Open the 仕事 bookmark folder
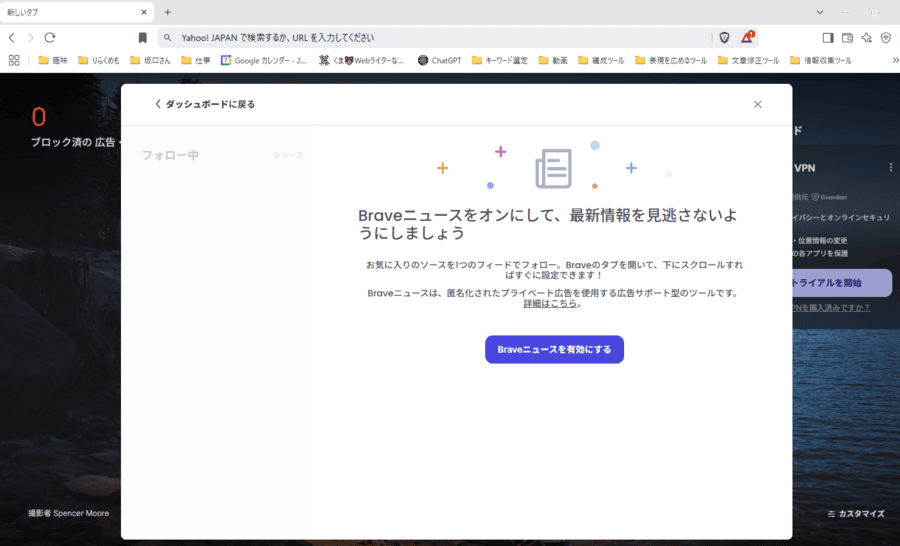Image resolution: width=900 pixels, height=546 pixels. [x=195, y=60]
